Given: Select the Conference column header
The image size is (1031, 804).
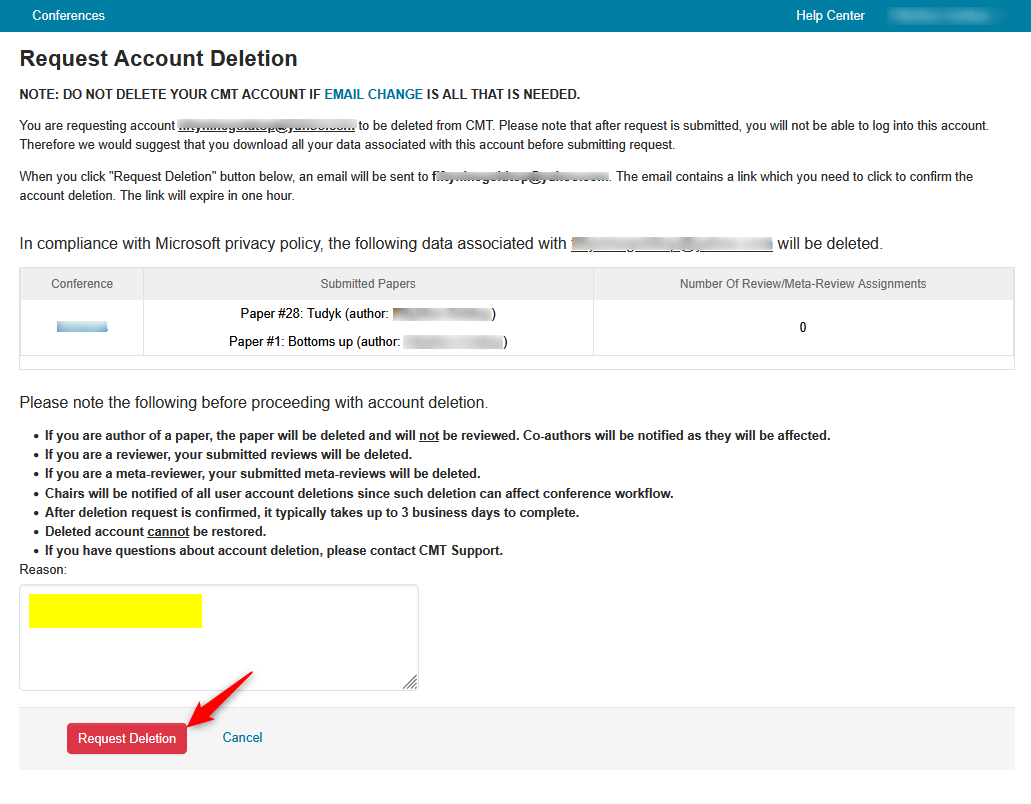Looking at the screenshot, I should 82,283.
